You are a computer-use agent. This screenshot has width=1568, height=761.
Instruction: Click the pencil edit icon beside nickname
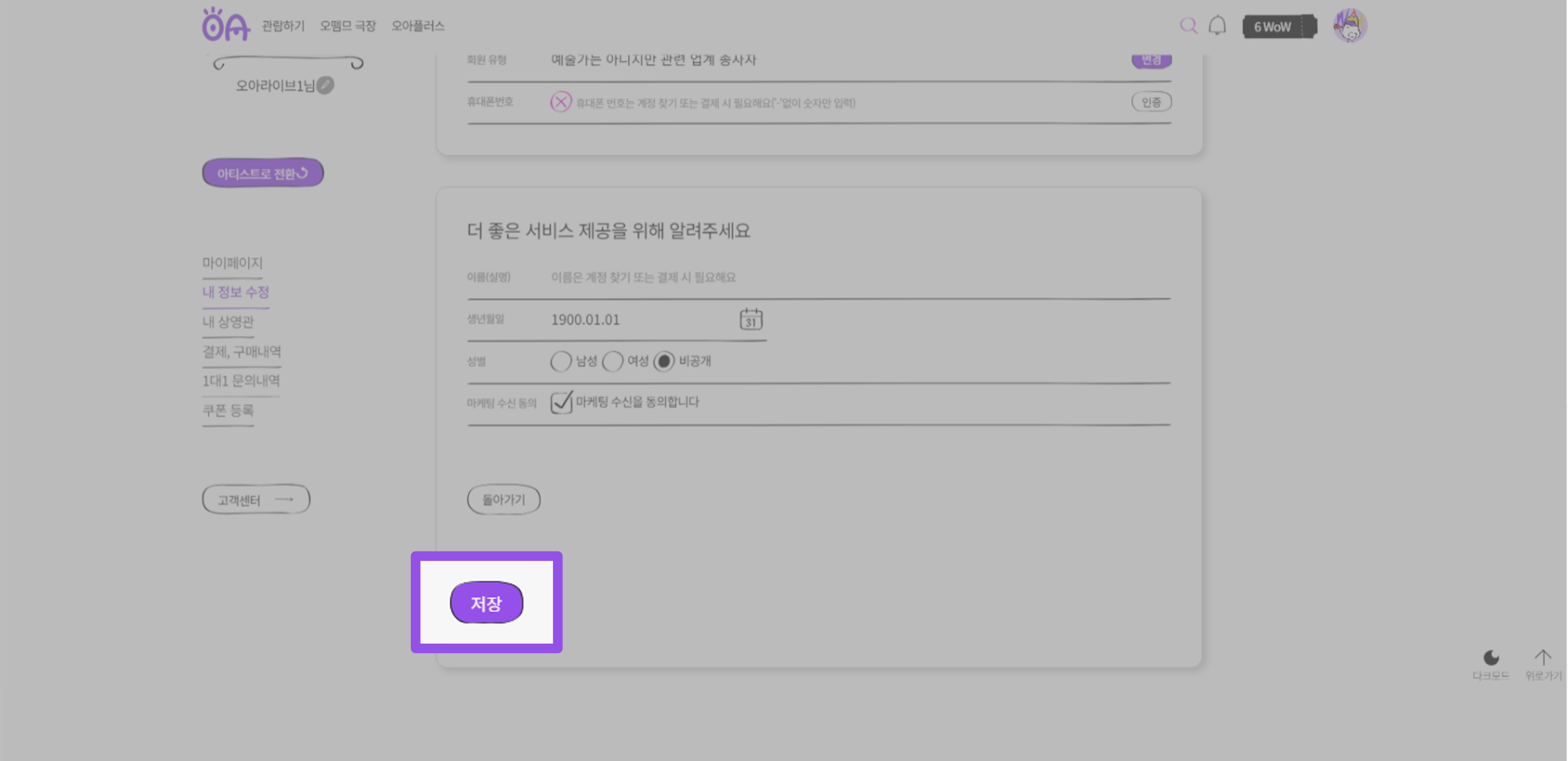pyautogui.click(x=326, y=85)
